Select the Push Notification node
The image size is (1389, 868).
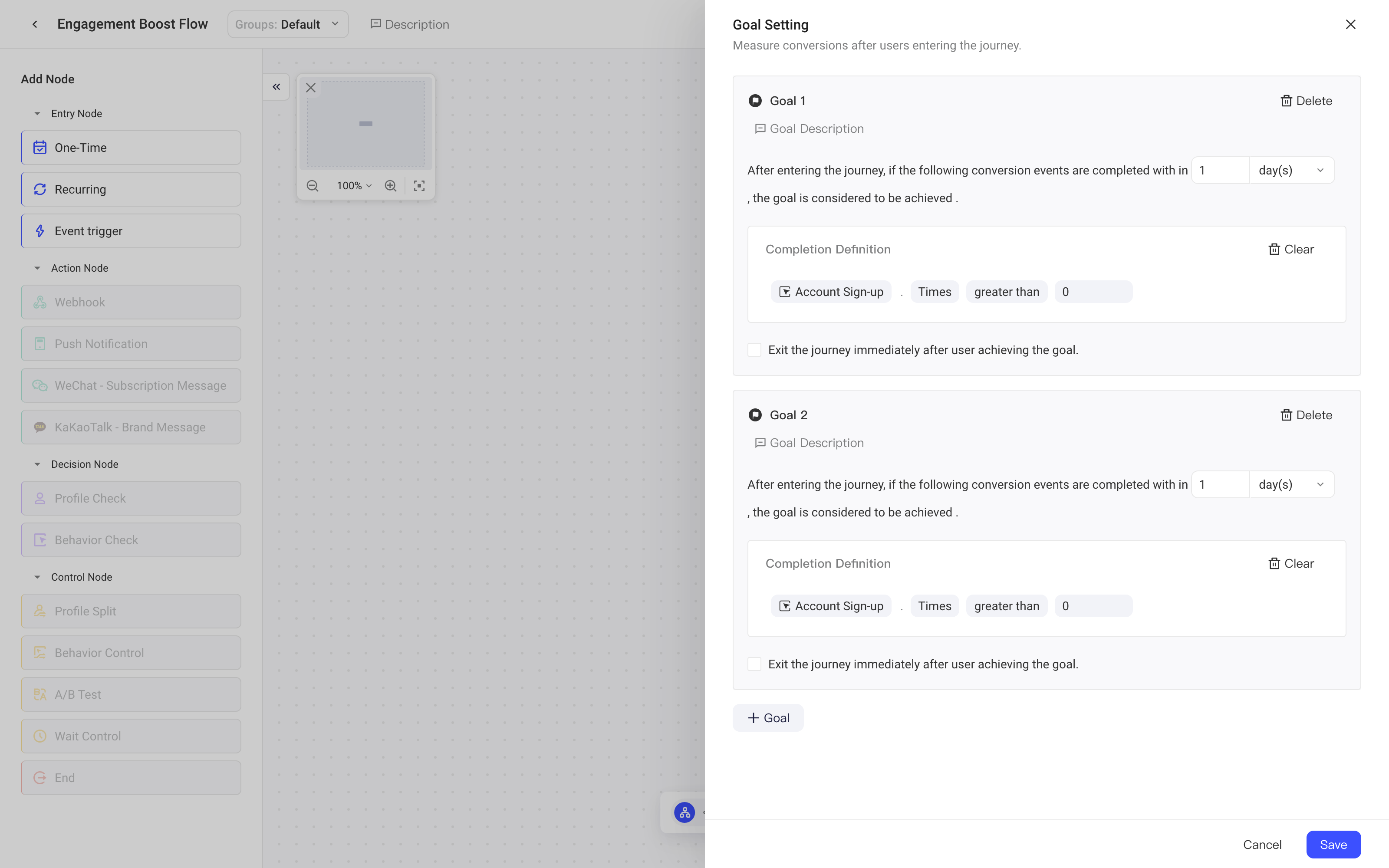coord(131,344)
